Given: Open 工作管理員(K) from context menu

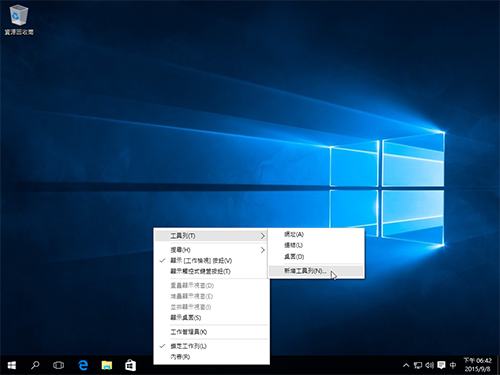Looking at the screenshot, I should (211, 332).
